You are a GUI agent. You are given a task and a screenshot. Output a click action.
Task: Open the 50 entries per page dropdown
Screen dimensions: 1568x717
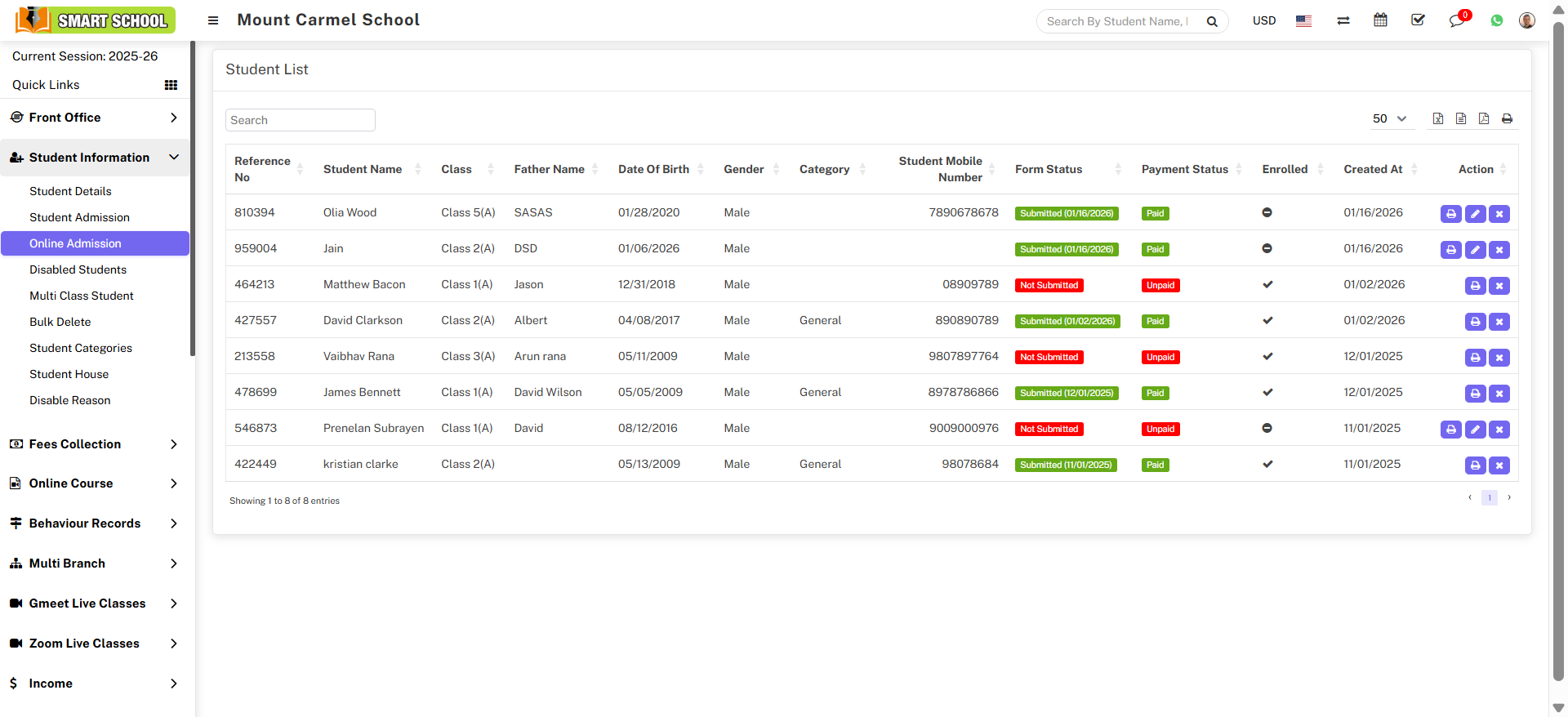pos(1389,119)
